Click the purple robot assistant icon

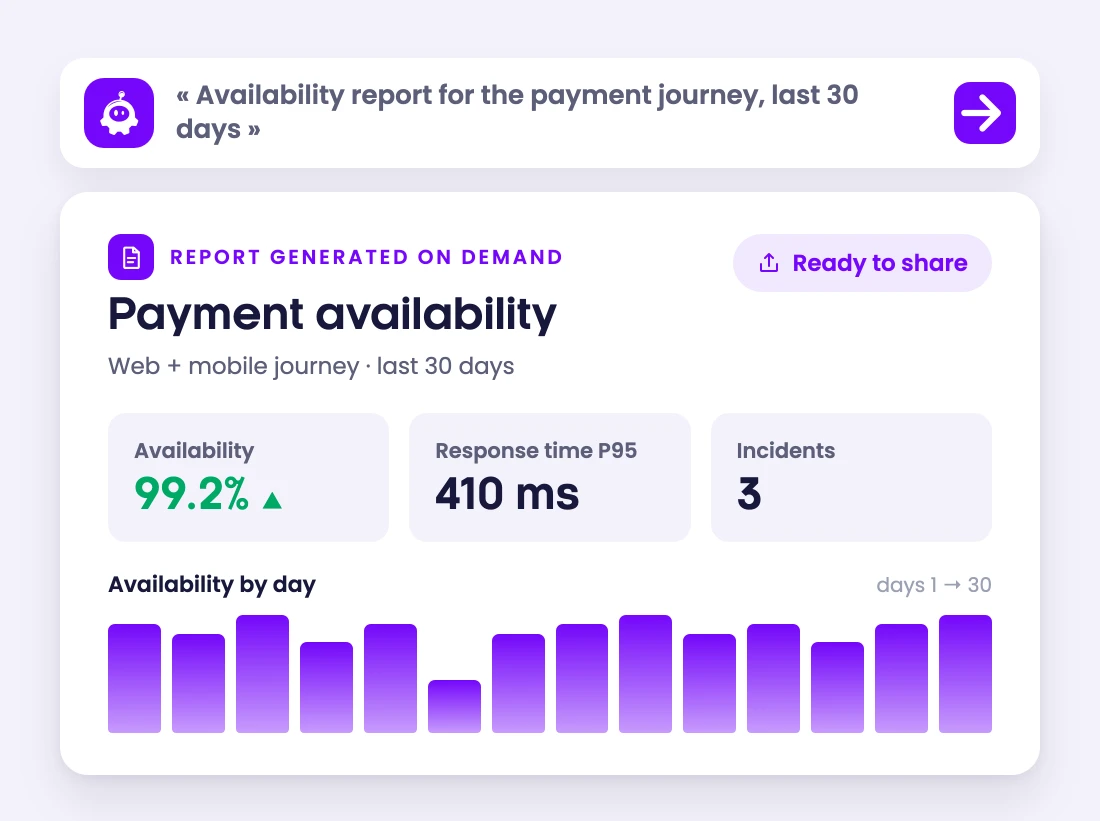(119, 113)
